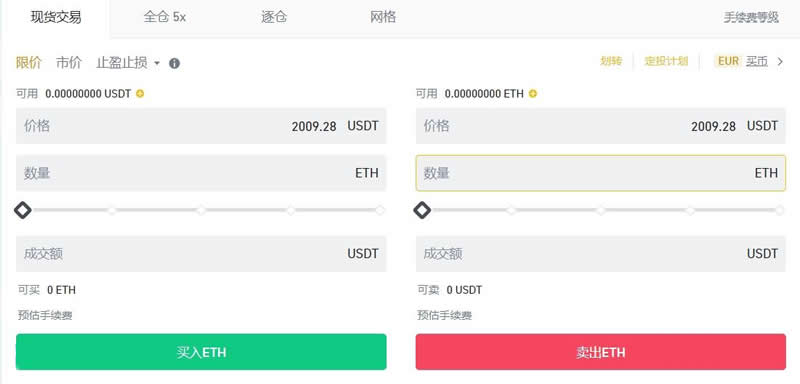800x384 pixels.
Task: Open the 划转 transfer link
Action: 611,62
